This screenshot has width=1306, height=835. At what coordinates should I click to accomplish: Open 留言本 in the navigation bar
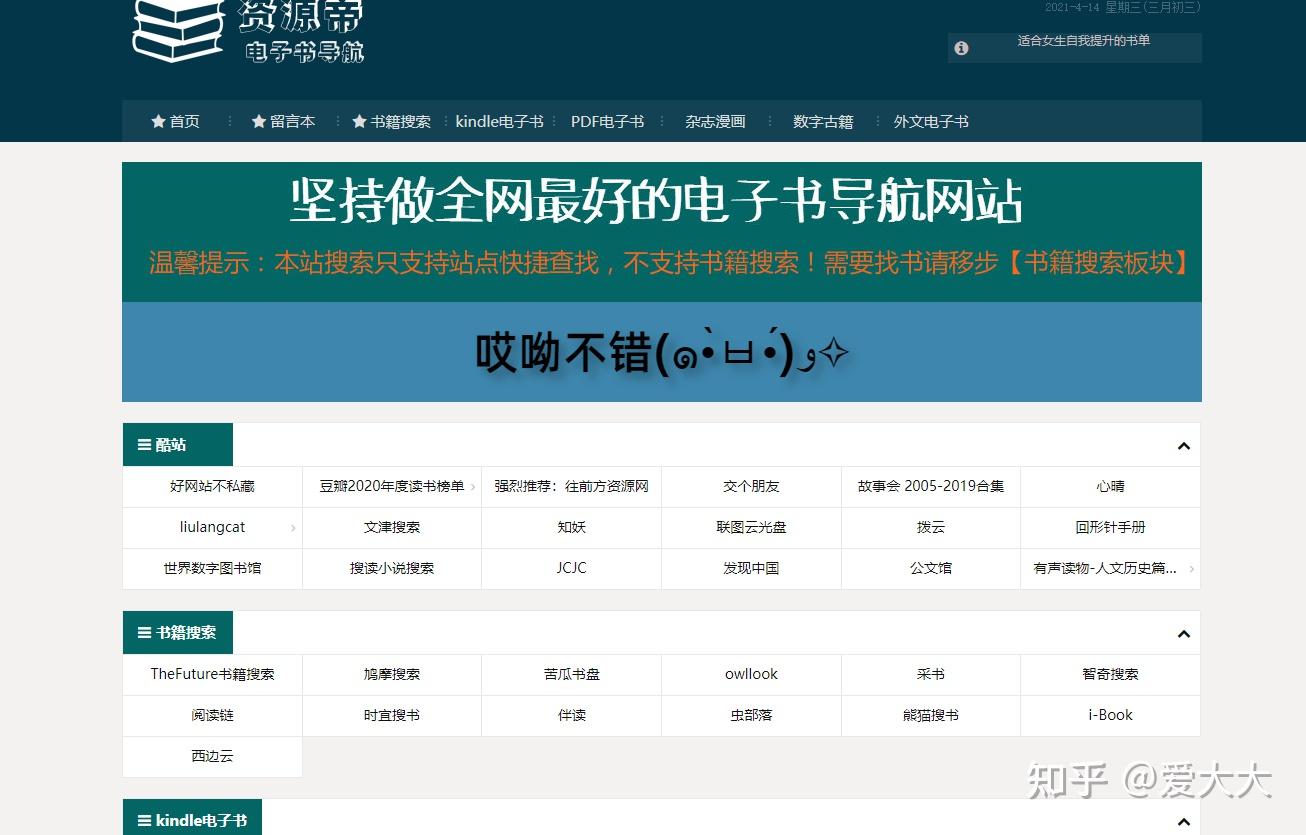coord(283,121)
